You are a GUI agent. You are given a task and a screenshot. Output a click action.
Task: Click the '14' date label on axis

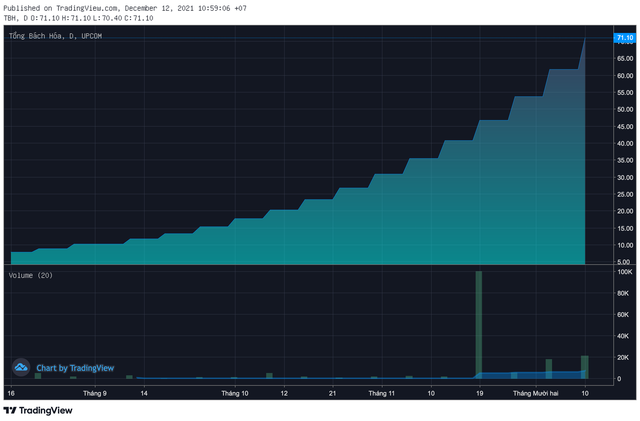pyautogui.click(x=144, y=393)
